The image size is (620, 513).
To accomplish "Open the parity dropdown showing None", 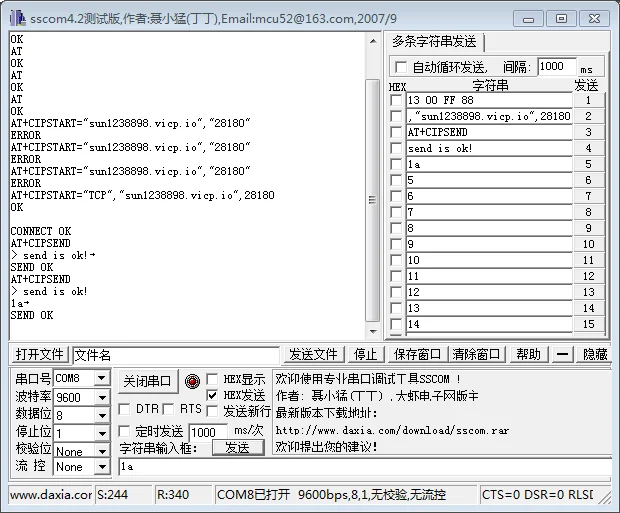I will 102,451.
